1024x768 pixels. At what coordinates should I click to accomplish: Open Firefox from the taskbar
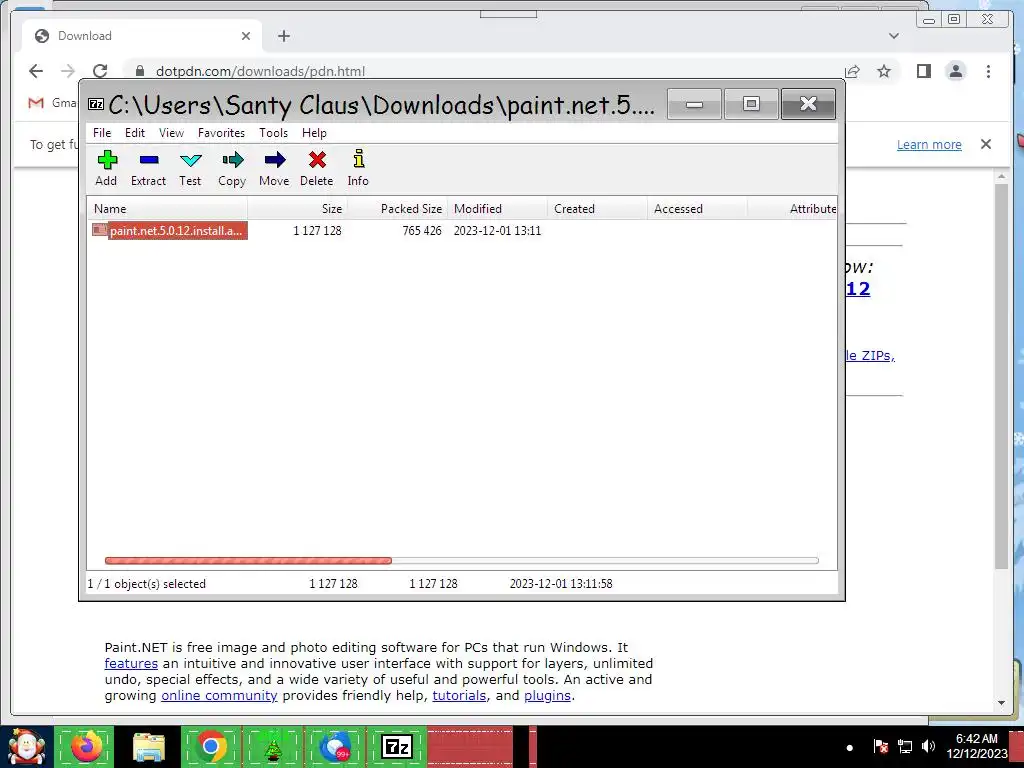86,746
